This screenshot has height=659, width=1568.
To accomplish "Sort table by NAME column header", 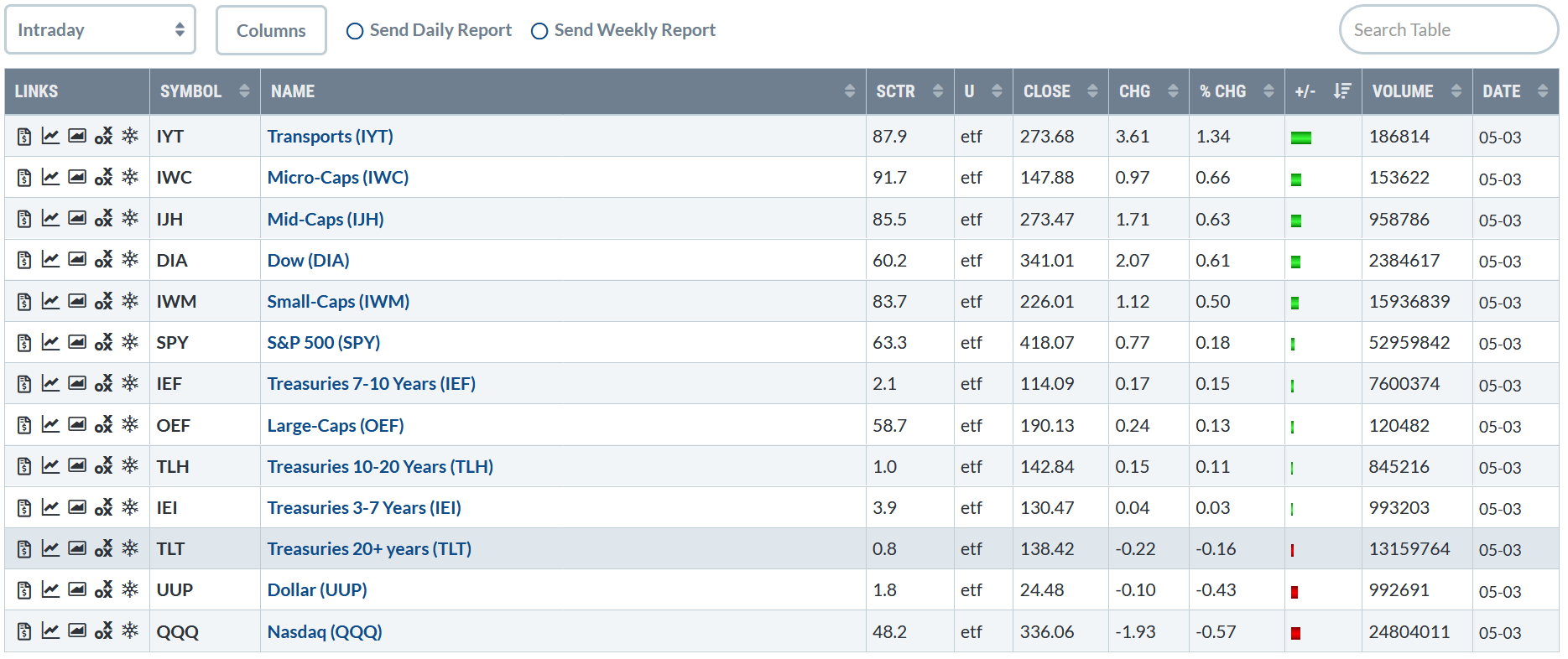I will (x=563, y=91).
